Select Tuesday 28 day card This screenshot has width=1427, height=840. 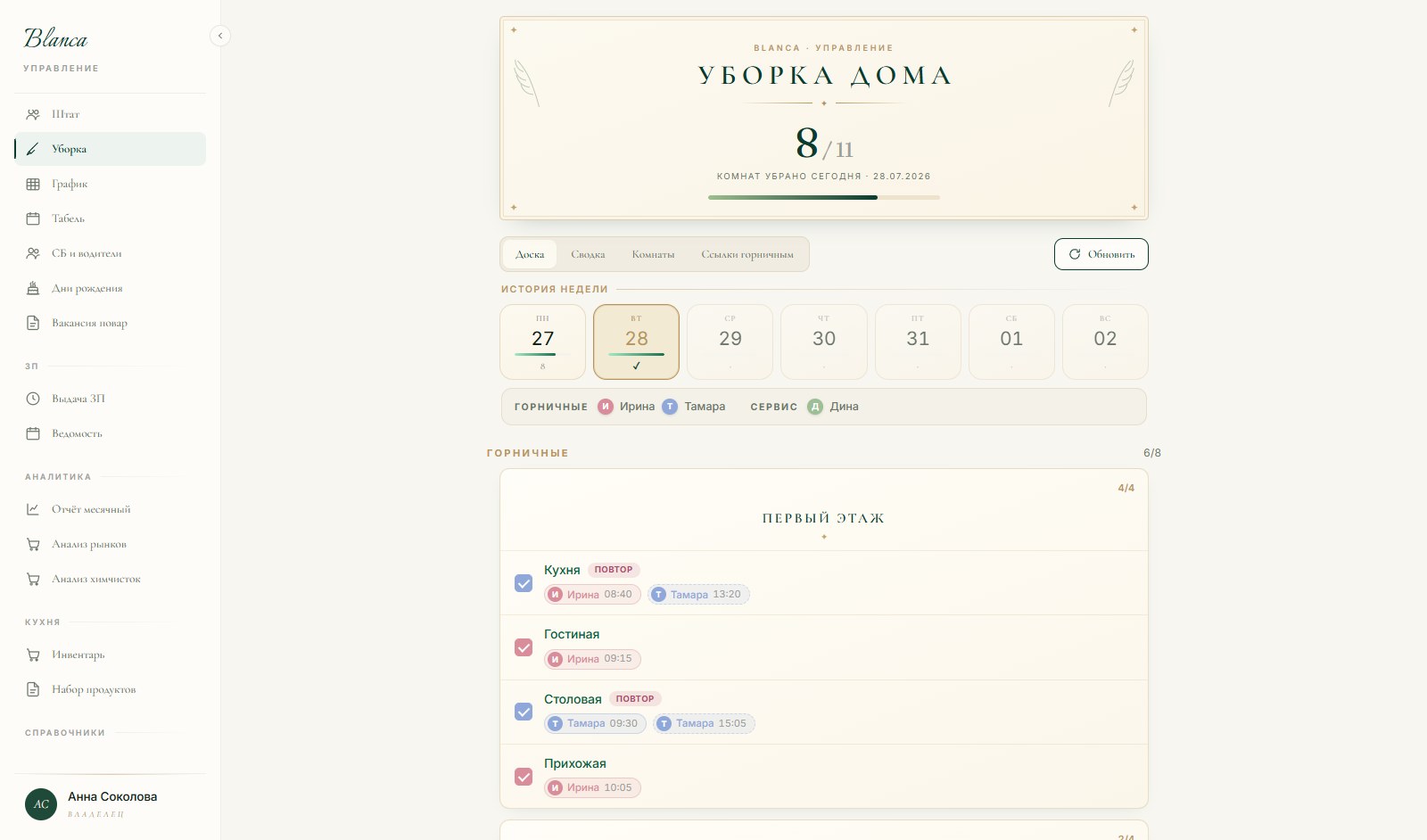(x=637, y=342)
